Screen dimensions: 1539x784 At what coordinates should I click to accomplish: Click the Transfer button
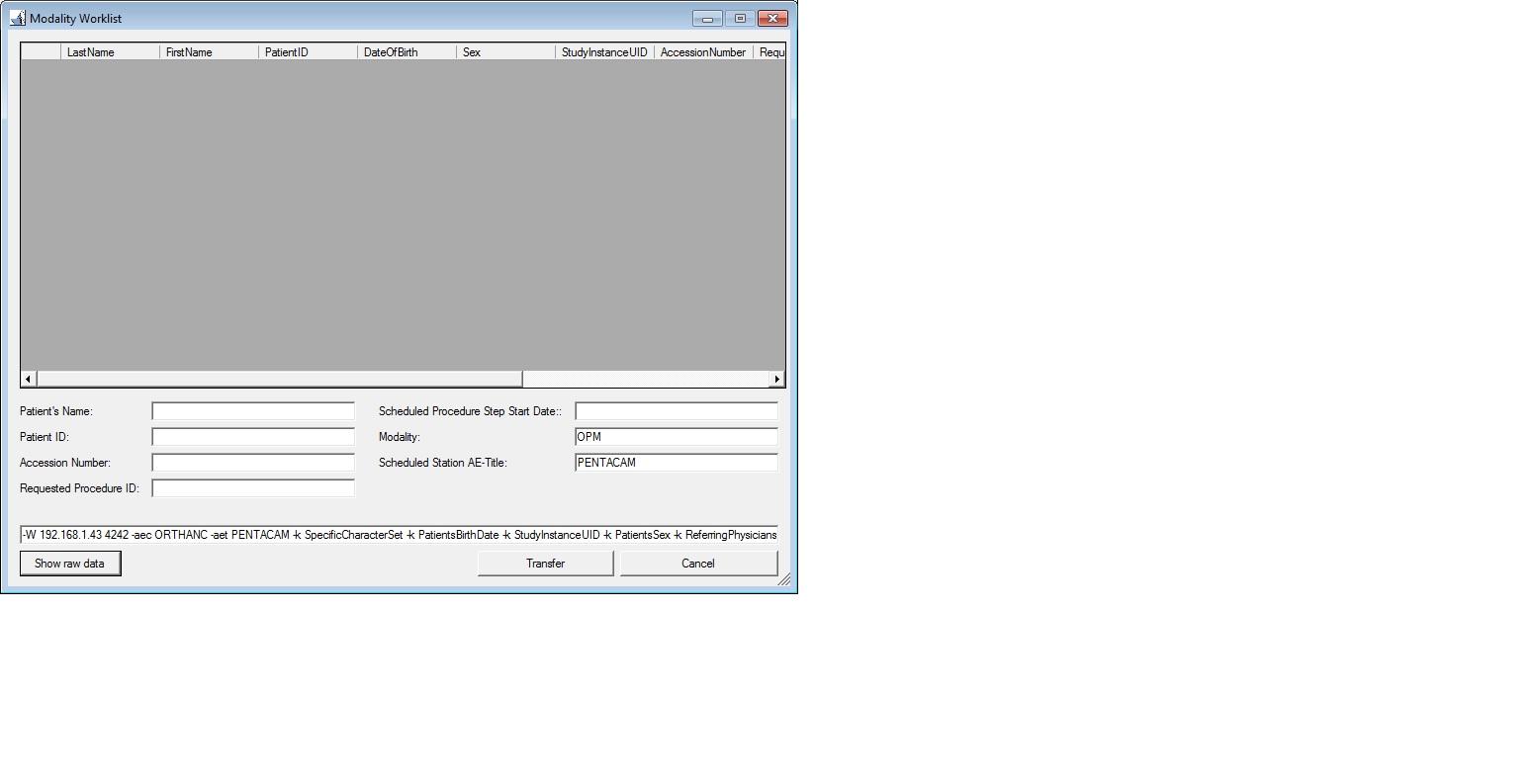(545, 564)
